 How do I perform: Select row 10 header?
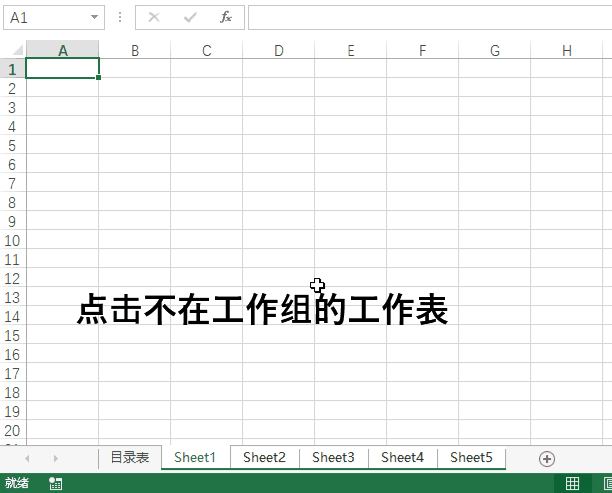coord(12,240)
